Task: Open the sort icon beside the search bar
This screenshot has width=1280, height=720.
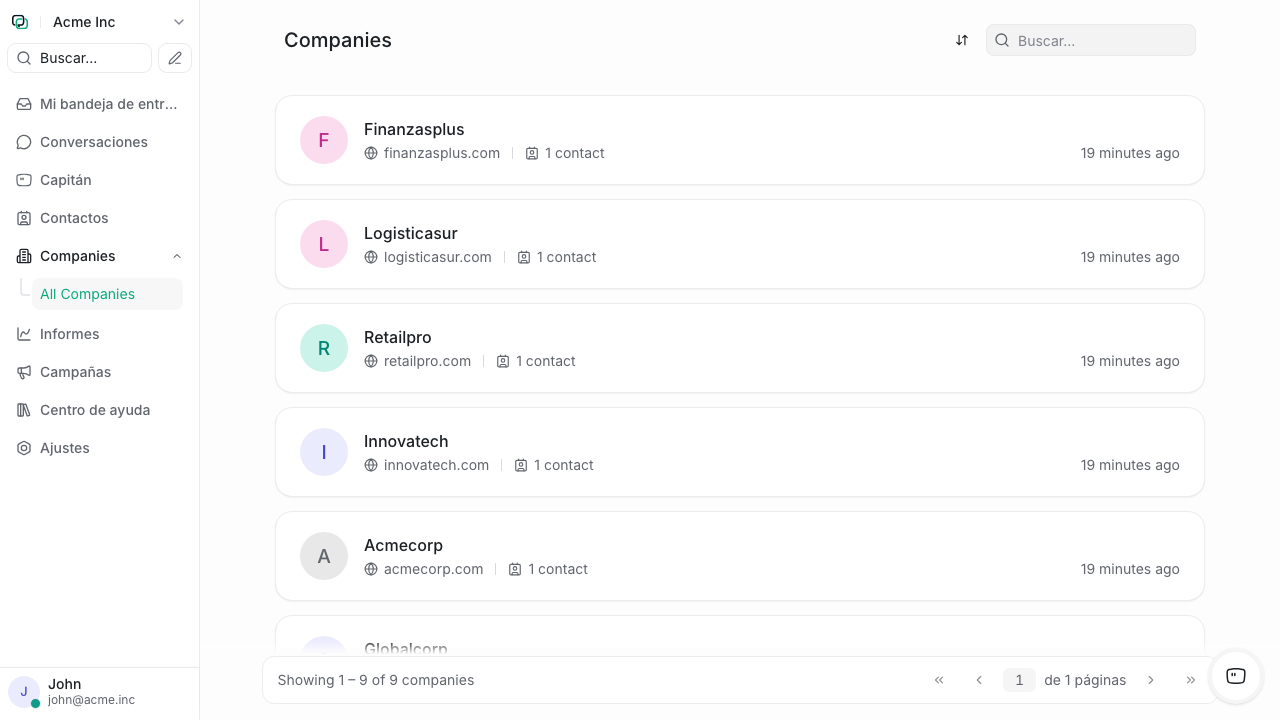Action: pos(961,40)
